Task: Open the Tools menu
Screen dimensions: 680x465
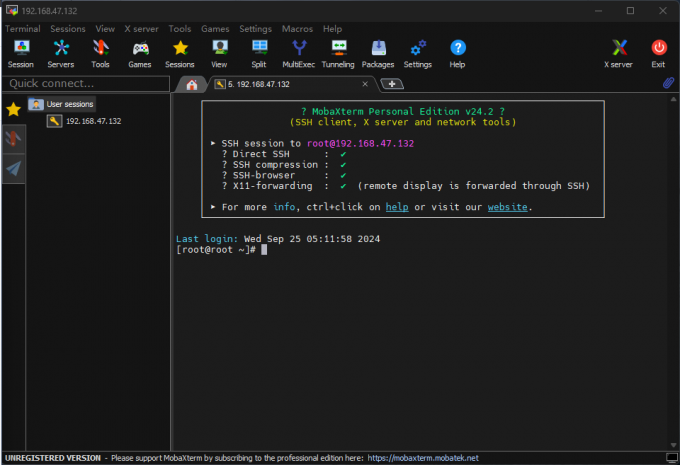Action: 180,29
